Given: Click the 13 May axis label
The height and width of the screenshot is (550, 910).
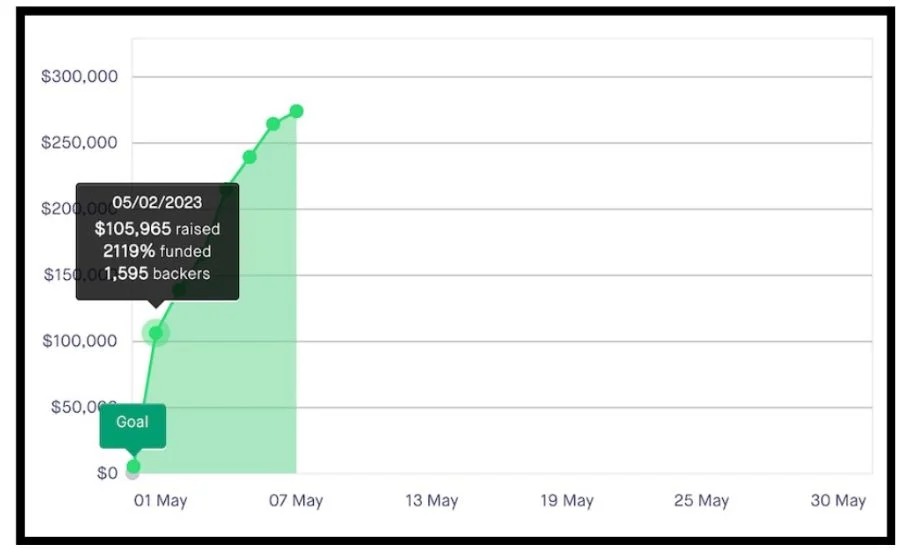Looking at the screenshot, I should [x=432, y=501].
